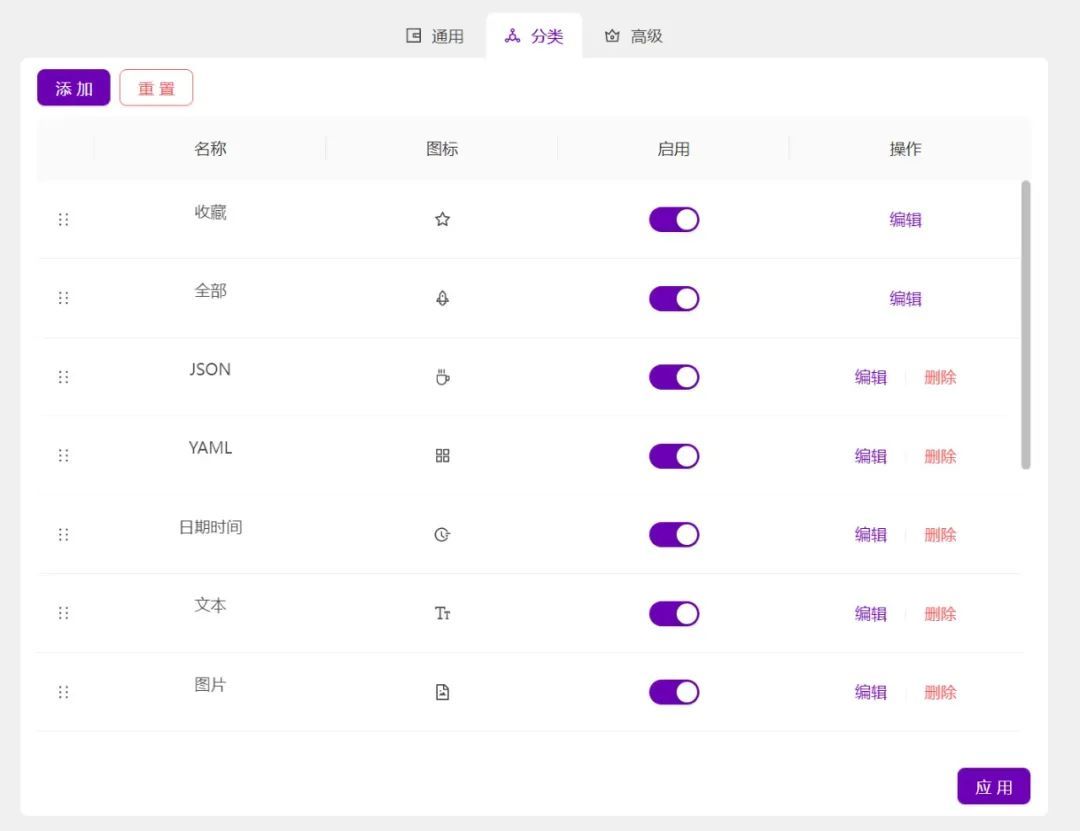Click the drag handle of YAML row
Viewport: 1080px width, 831px height.
(x=64, y=456)
